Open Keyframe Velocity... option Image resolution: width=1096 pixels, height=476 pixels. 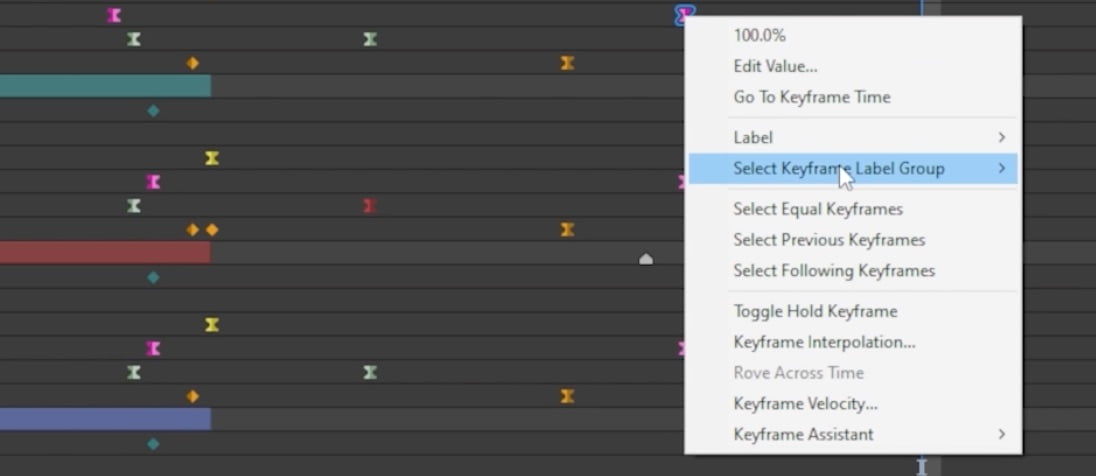(x=805, y=404)
